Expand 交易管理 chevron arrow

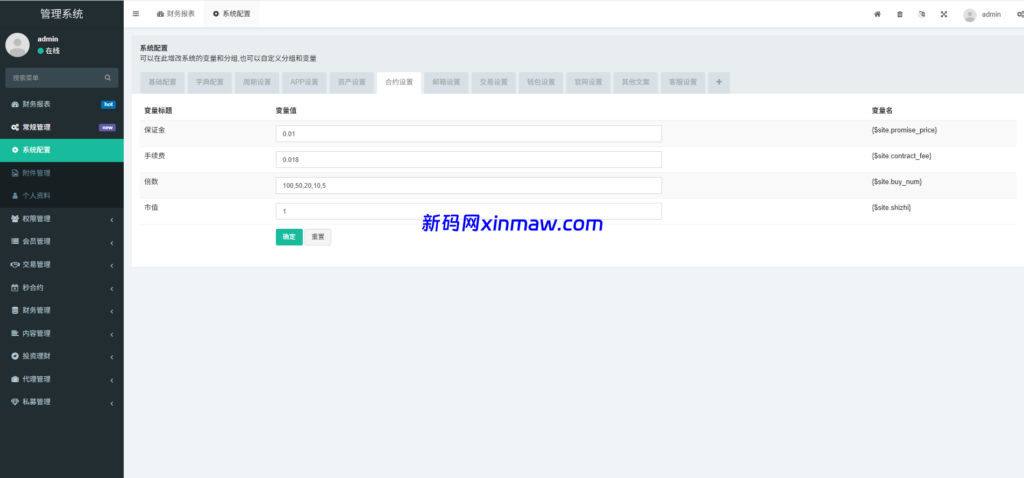(112, 265)
